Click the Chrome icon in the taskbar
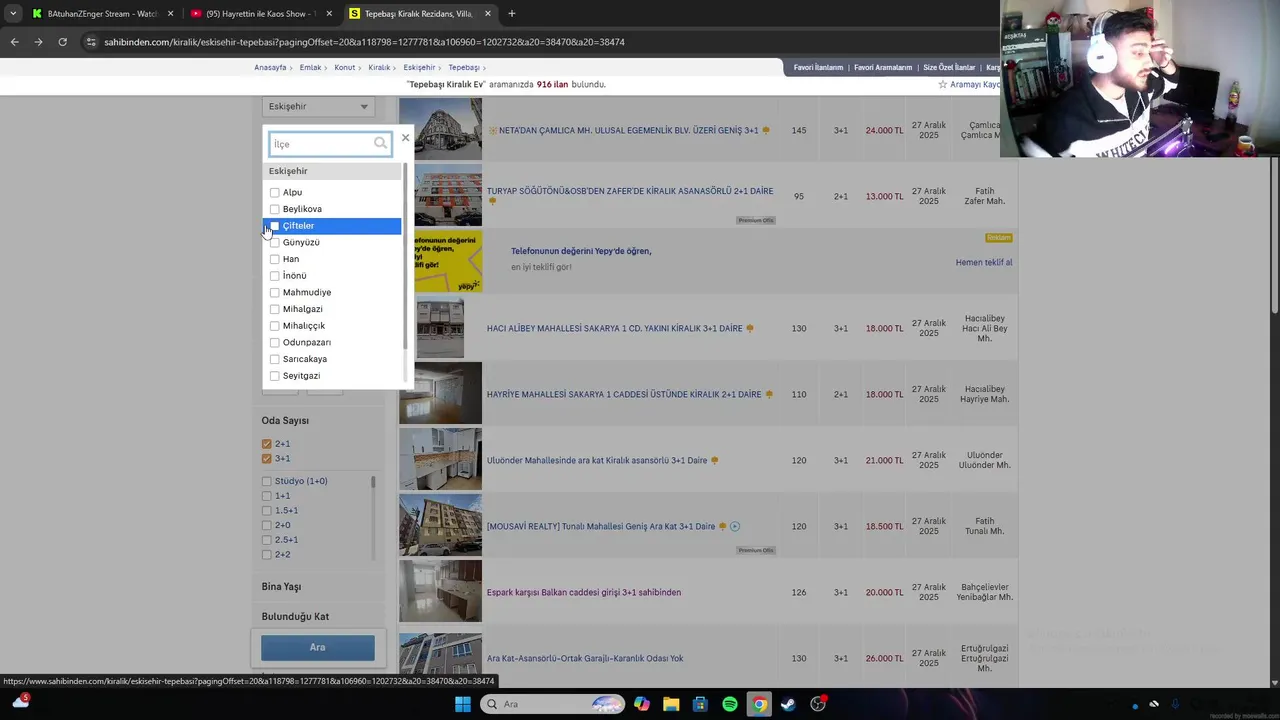Viewport: 1280px width, 720px height. pyautogui.click(x=759, y=704)
